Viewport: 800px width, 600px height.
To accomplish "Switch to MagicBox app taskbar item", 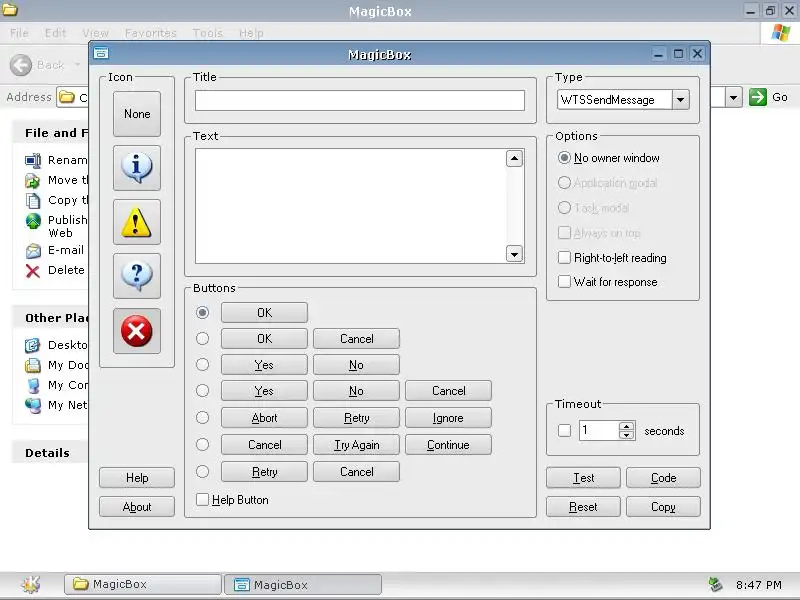I will coord(303,585).
